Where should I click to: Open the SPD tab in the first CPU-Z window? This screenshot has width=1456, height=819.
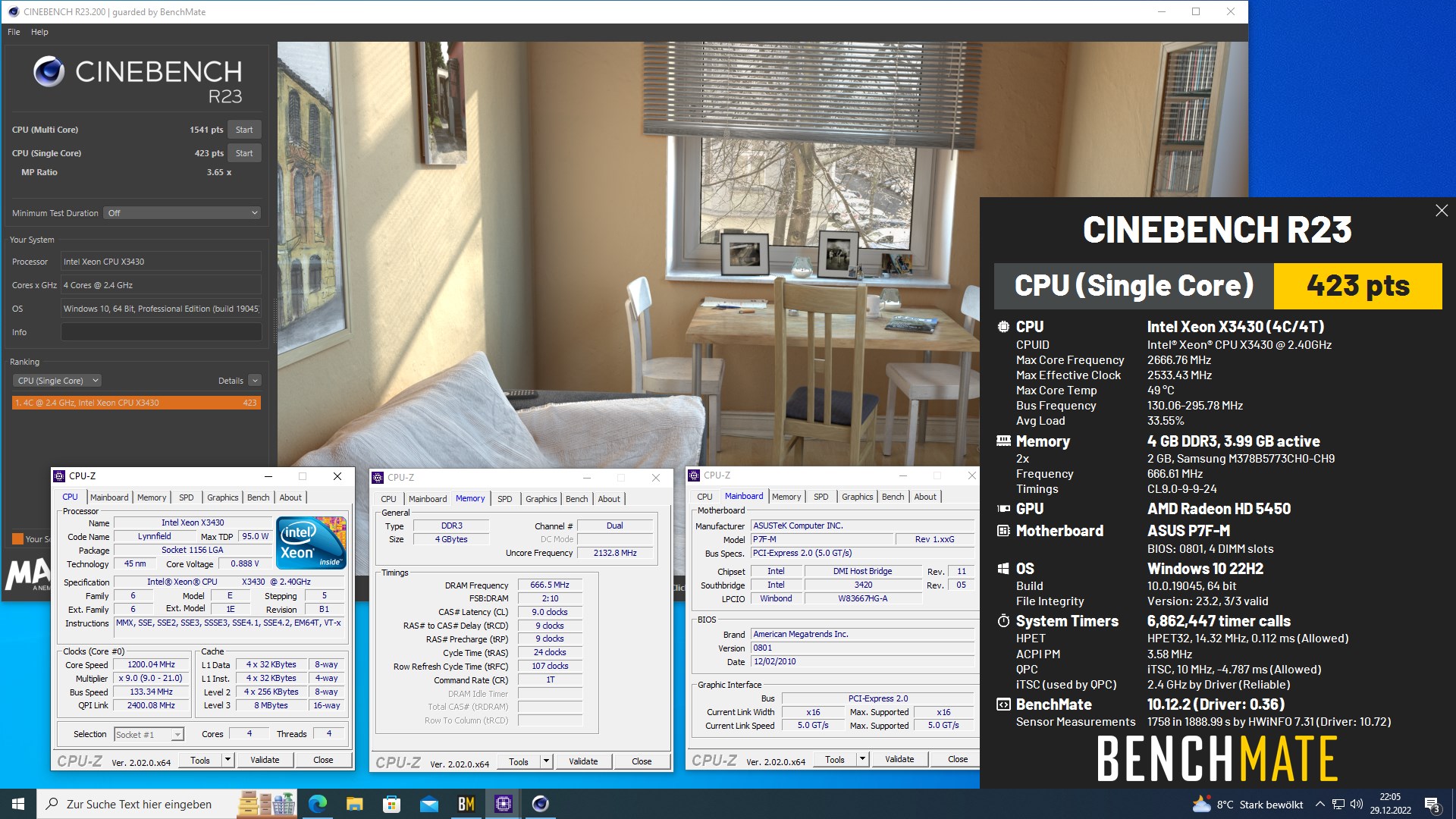click(x=187, y=497)
